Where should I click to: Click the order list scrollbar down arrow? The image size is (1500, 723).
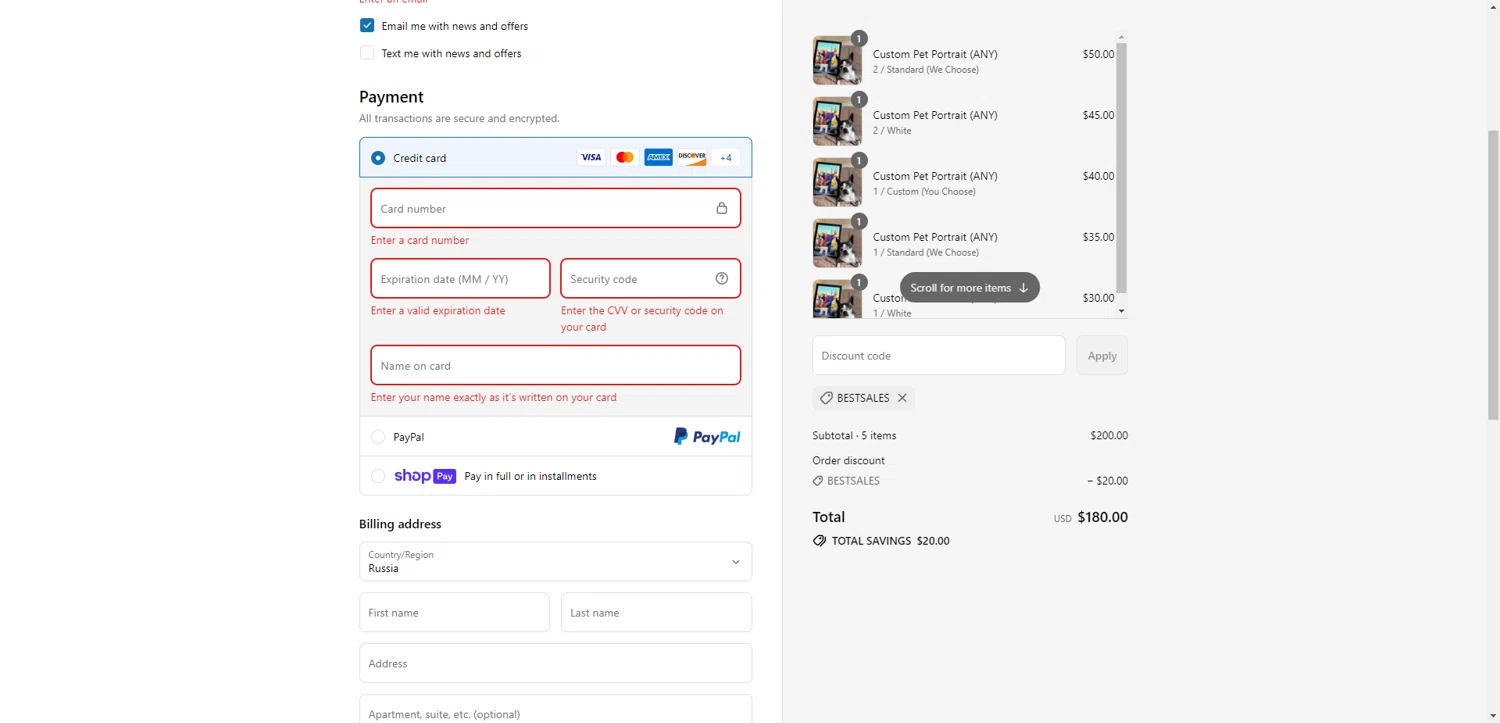(x=1121, y=311)
